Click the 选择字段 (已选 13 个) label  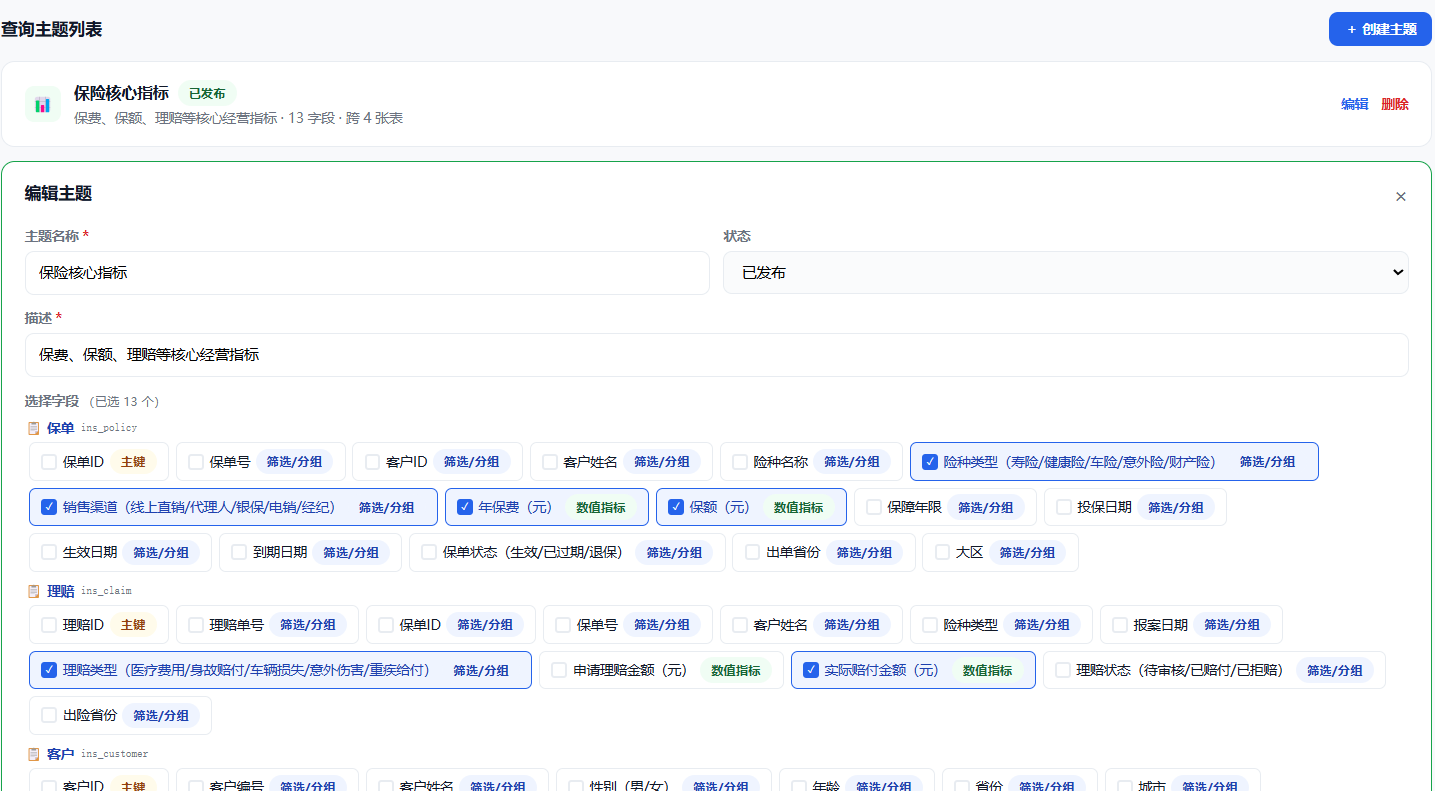tap(92, 401)
